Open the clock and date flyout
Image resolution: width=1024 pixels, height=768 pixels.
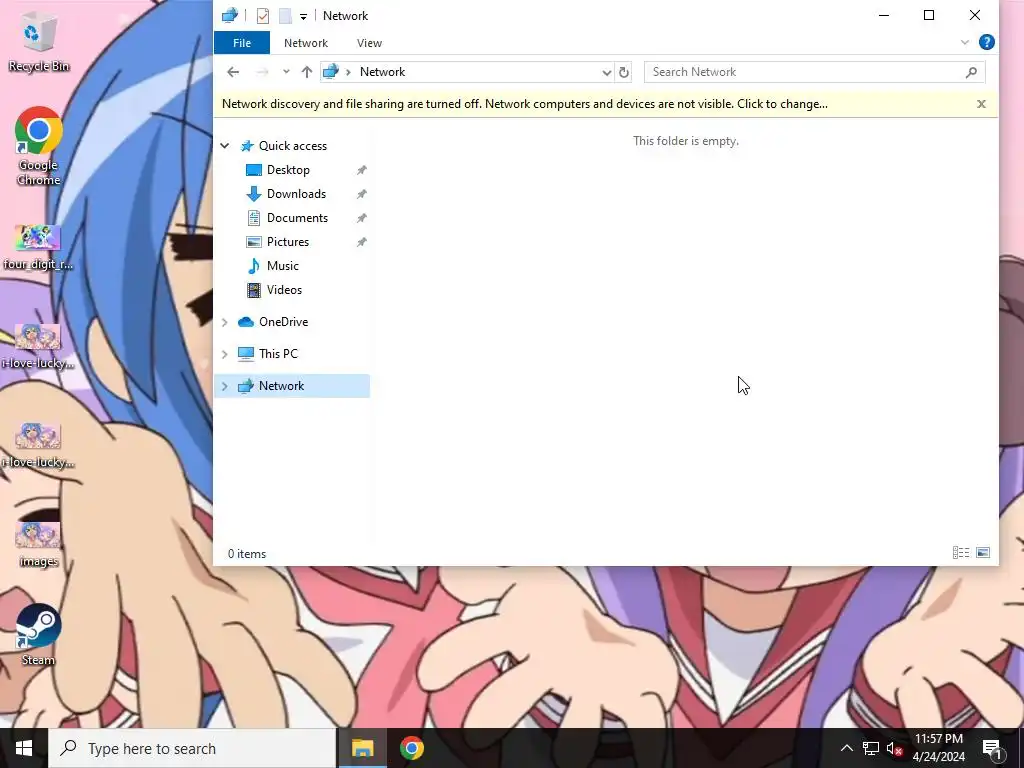(x=938, y=748)
